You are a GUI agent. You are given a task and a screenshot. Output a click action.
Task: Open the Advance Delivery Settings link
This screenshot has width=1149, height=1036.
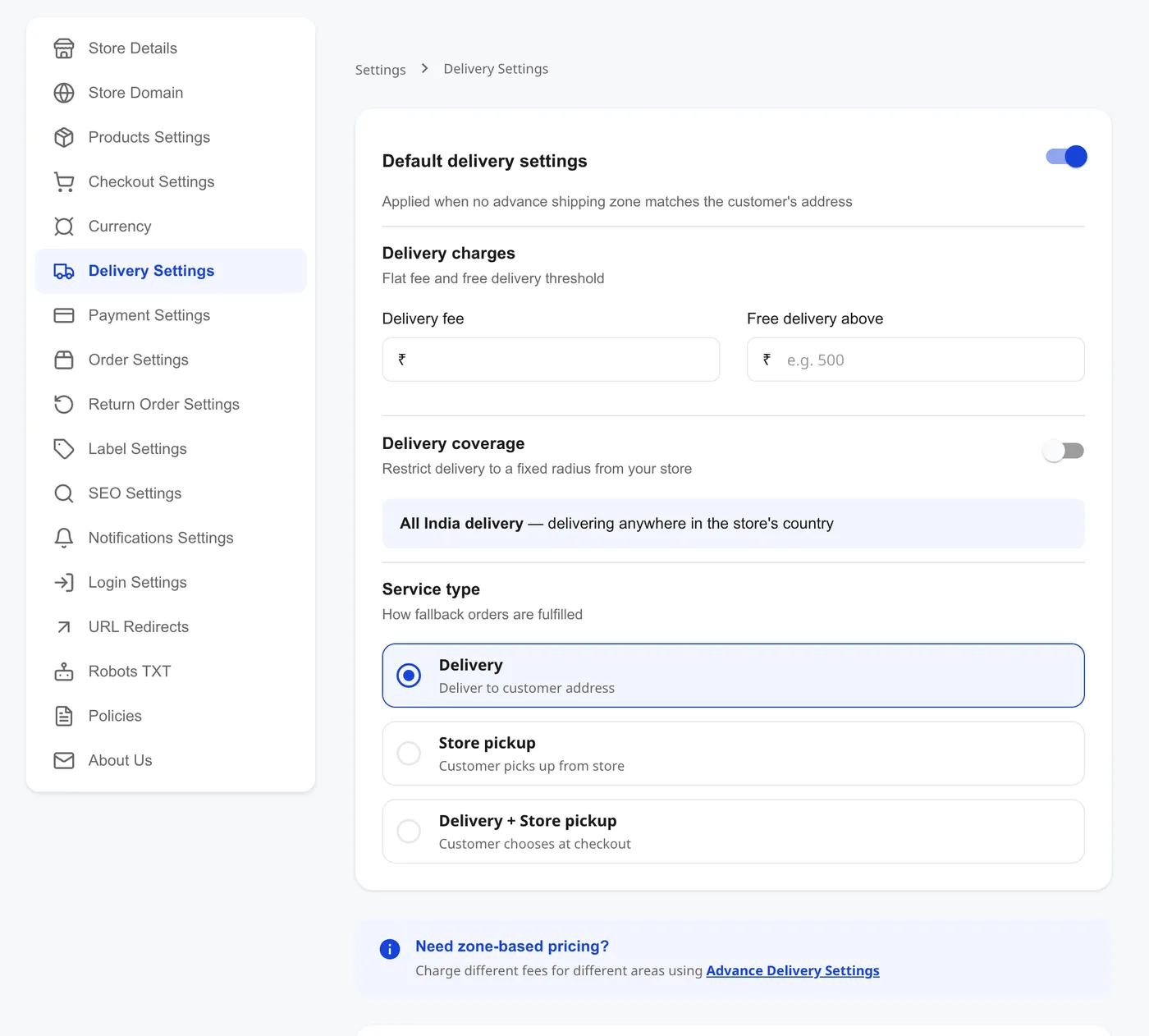793,970
